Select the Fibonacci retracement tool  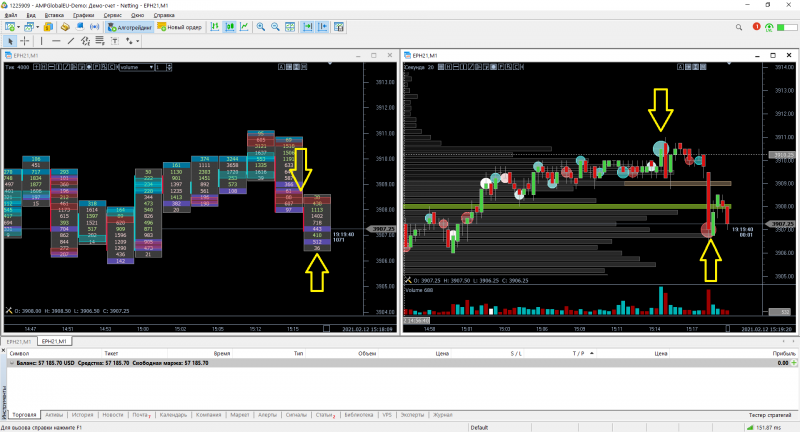99,41
